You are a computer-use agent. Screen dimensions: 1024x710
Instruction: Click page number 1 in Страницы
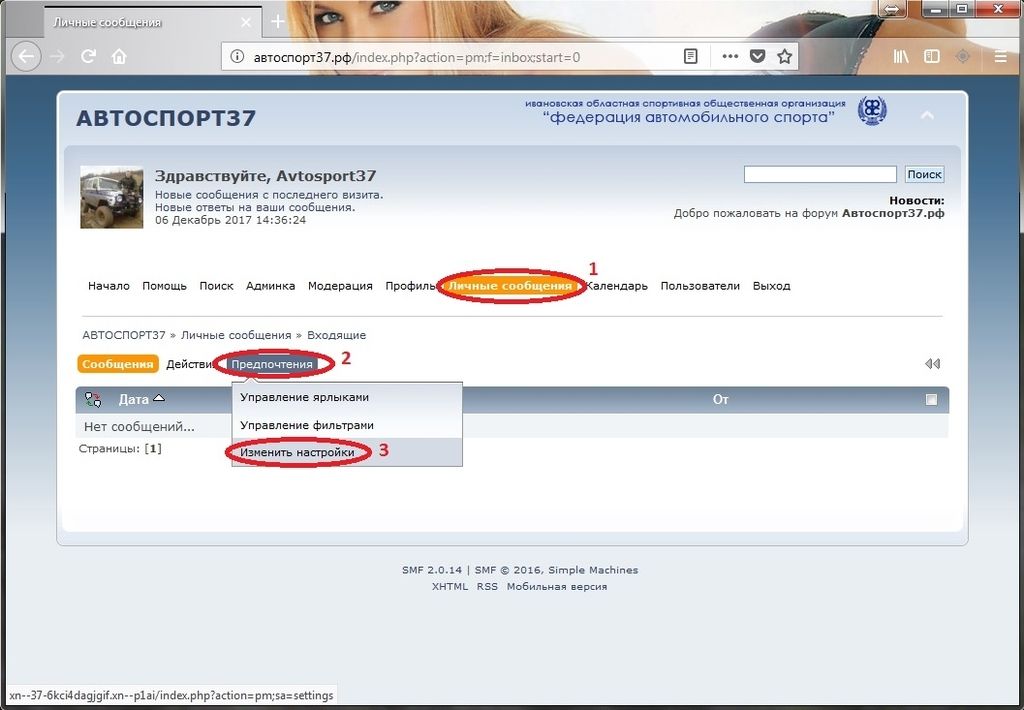153,449
